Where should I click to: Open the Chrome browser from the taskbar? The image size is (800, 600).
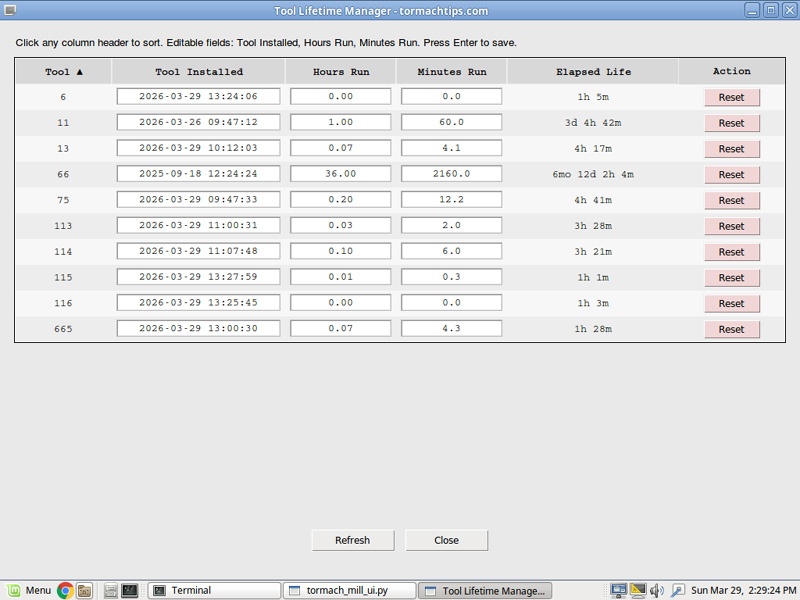[65, 590]
